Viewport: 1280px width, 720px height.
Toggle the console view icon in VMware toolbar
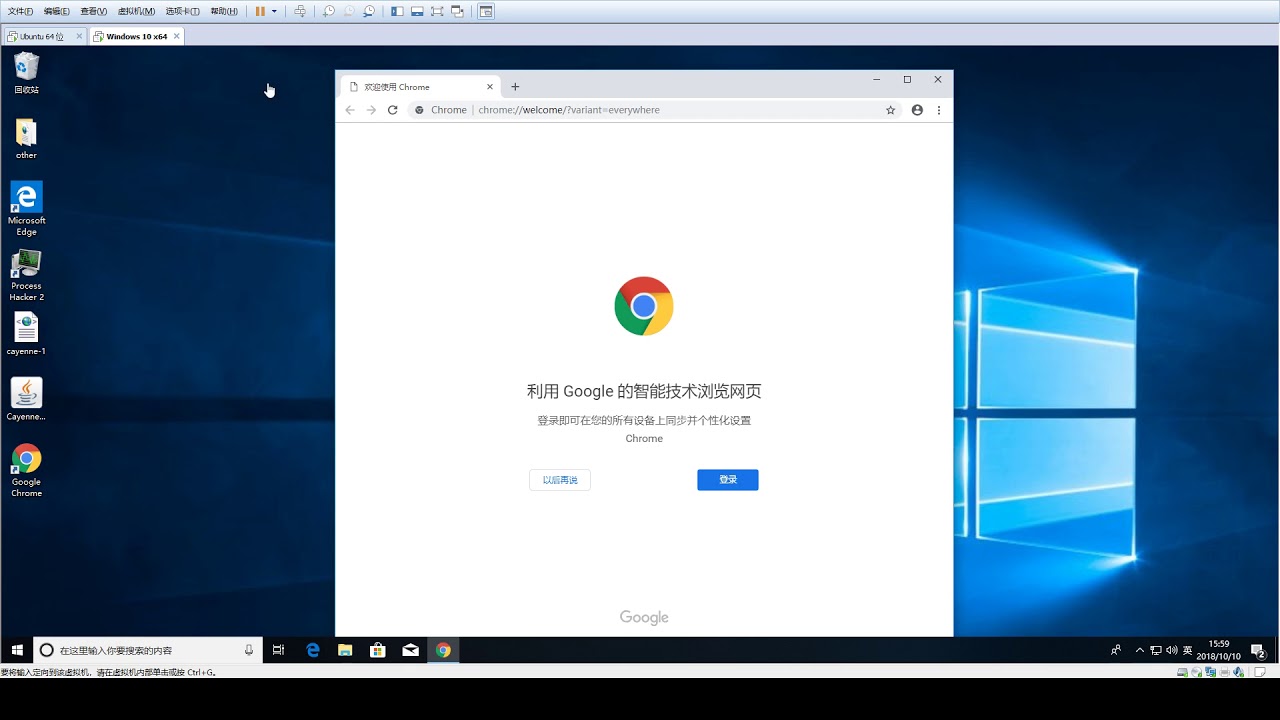[486, 11]
